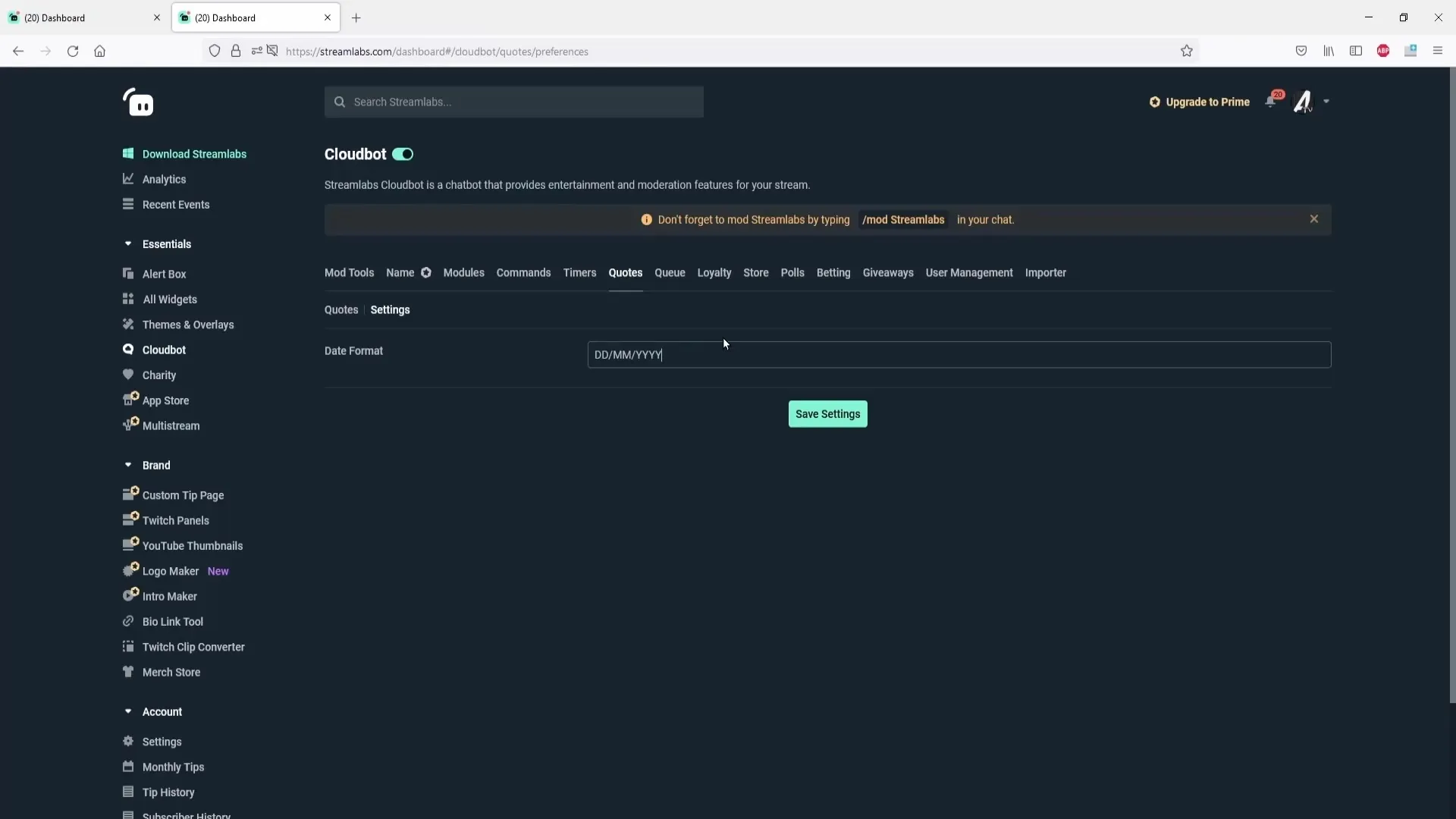
Task: Switch to the User Management tab
Action: point(969,273)
